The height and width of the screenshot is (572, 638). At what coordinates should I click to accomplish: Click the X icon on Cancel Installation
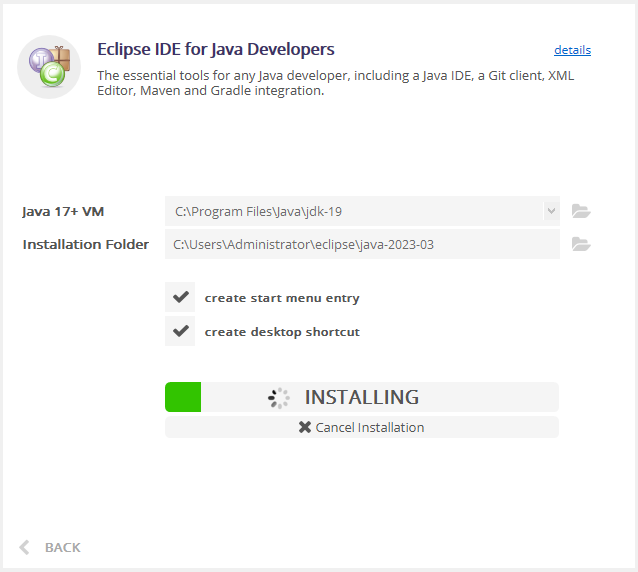(x=304, y=427)
